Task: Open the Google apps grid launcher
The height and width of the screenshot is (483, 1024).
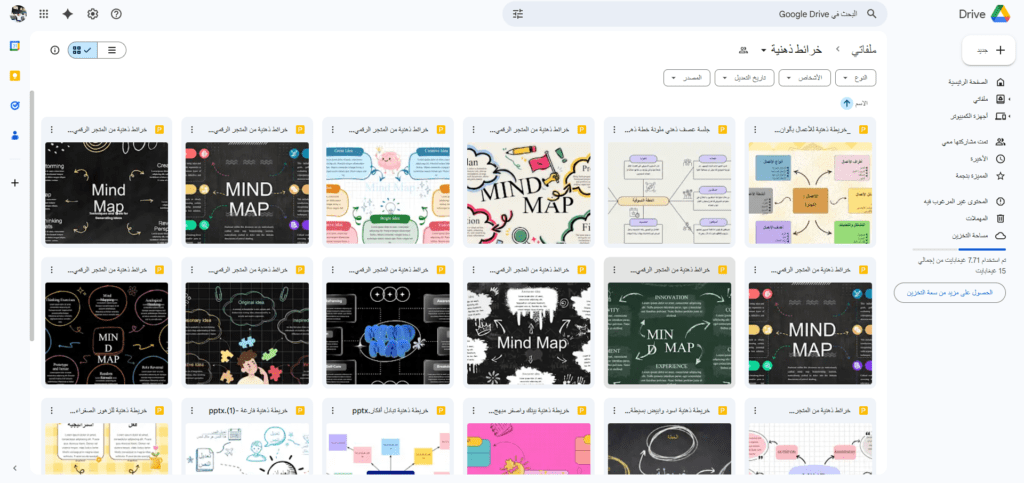Action: [x=43, y=14]
